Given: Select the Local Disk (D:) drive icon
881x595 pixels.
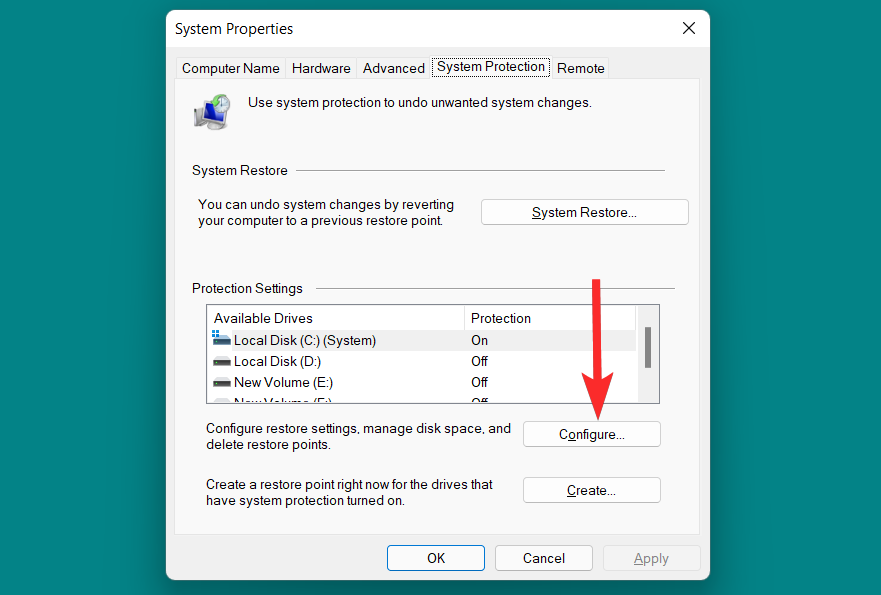Looking at the screenshot, I should click(x=222, y=361).
